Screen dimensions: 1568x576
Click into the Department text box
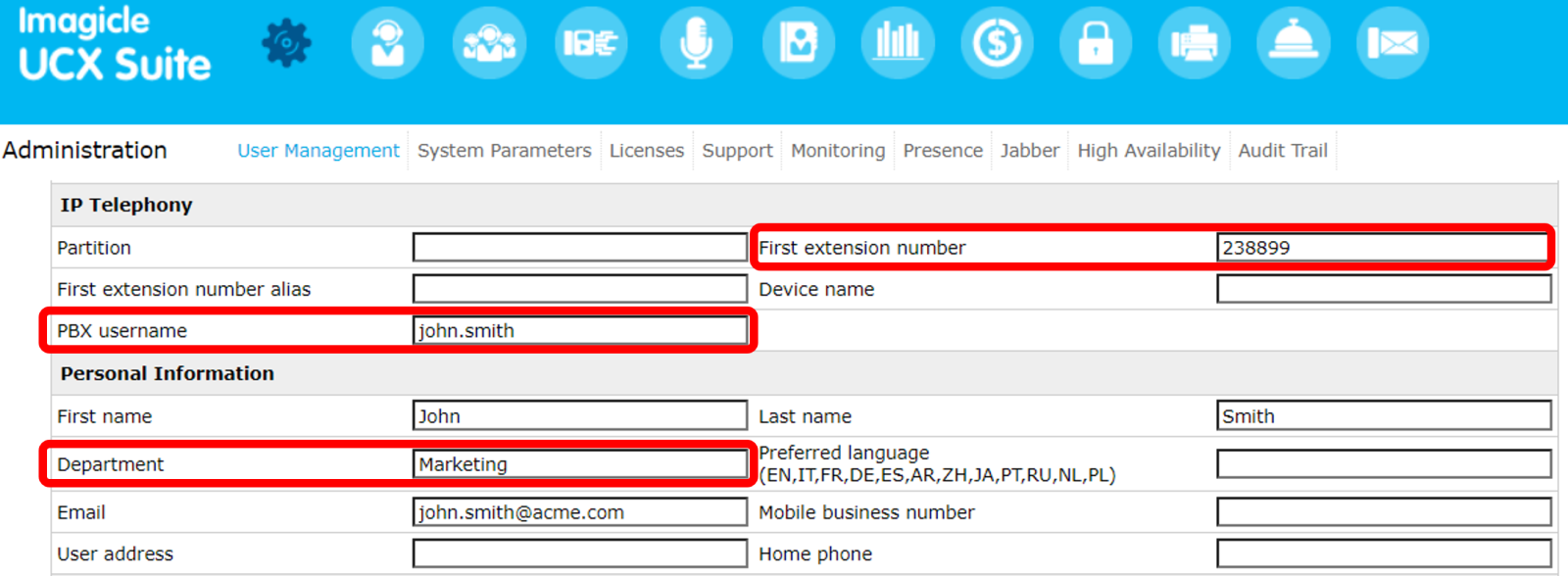(579, 464)
